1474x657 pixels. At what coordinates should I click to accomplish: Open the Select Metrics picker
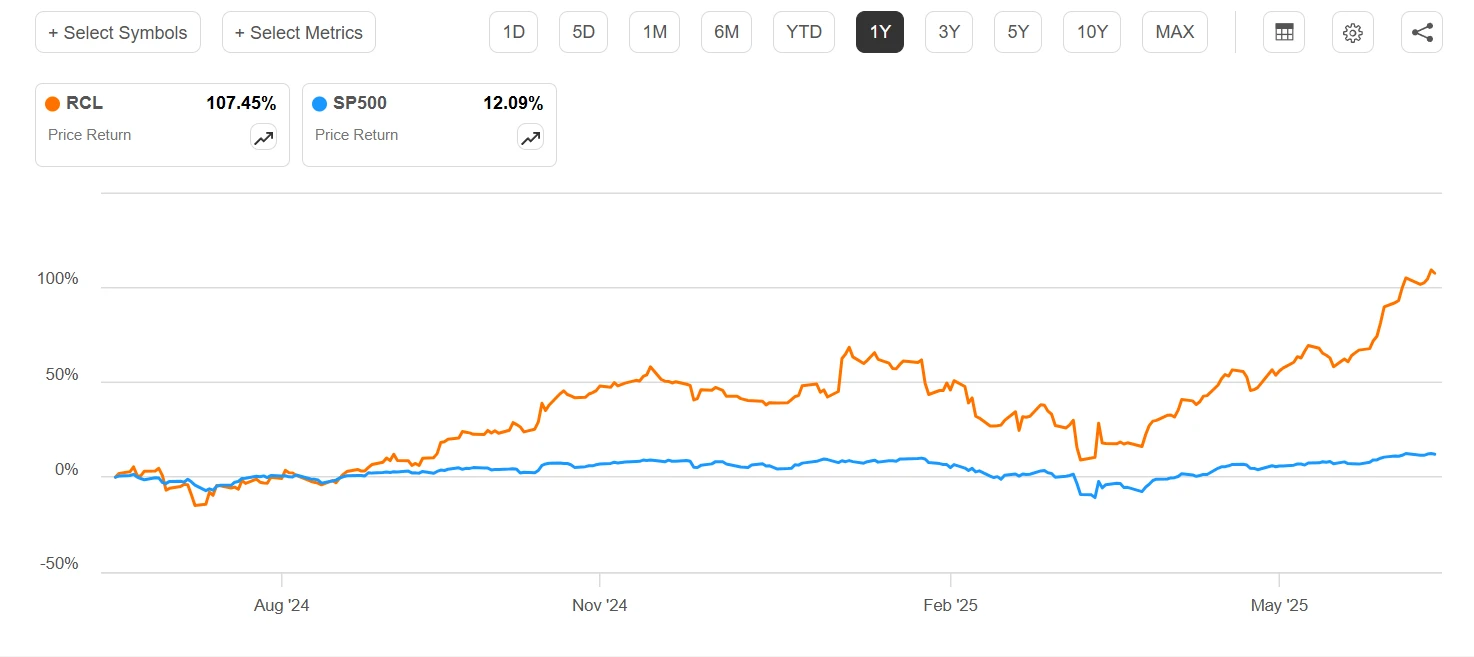click(x=299, y=32)
